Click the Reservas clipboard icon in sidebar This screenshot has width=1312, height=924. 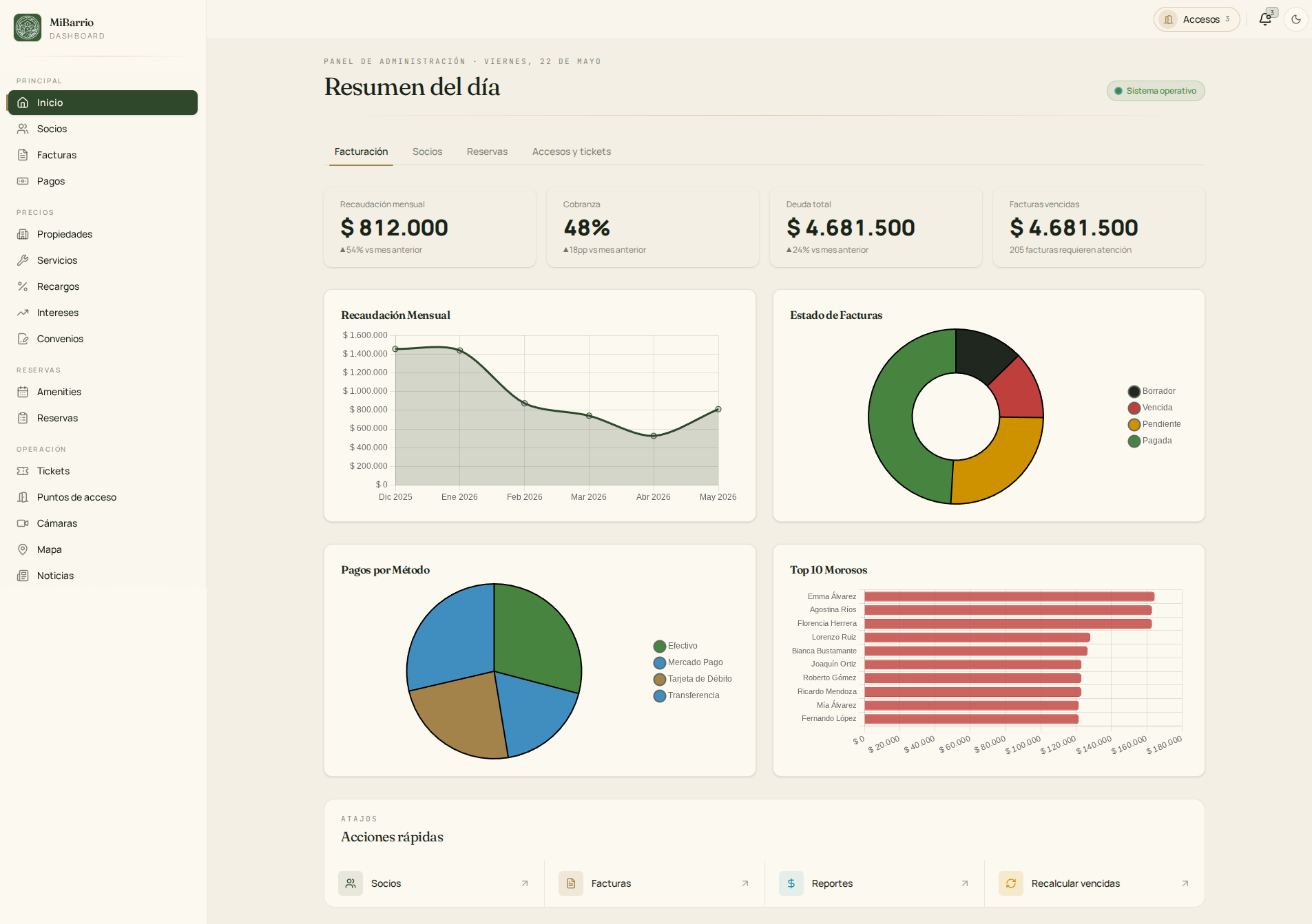click(x=23, y=418)
